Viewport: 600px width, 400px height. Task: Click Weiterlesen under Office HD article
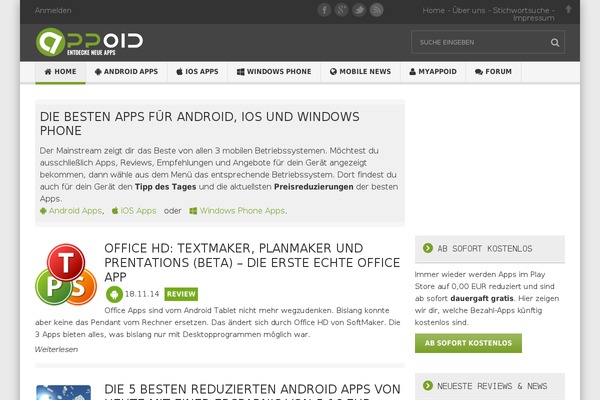[56, 349]
